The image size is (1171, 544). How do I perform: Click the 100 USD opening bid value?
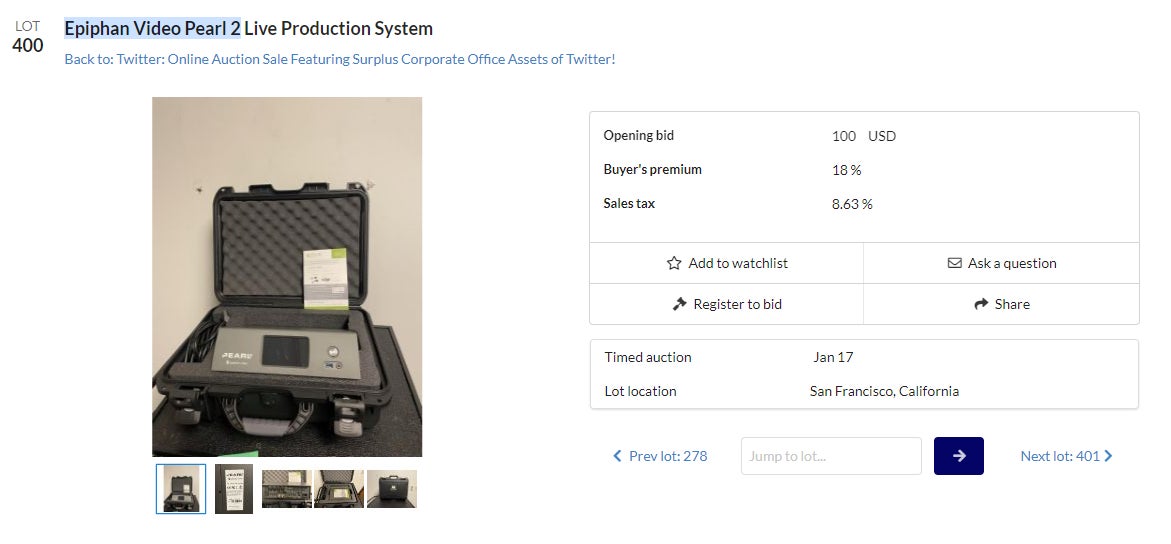pyautogui.click(x=863, y=136)
